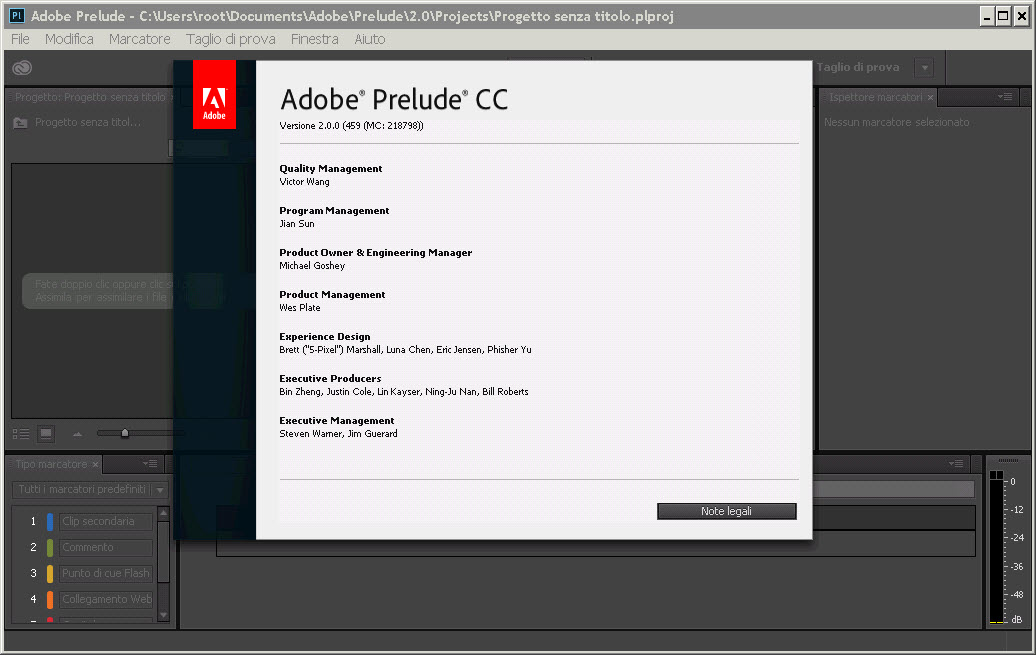The width and height of the screenshot is (1036, 655).
Task: Close the Tipo marcatore panel tab
Action: [95, 465]
